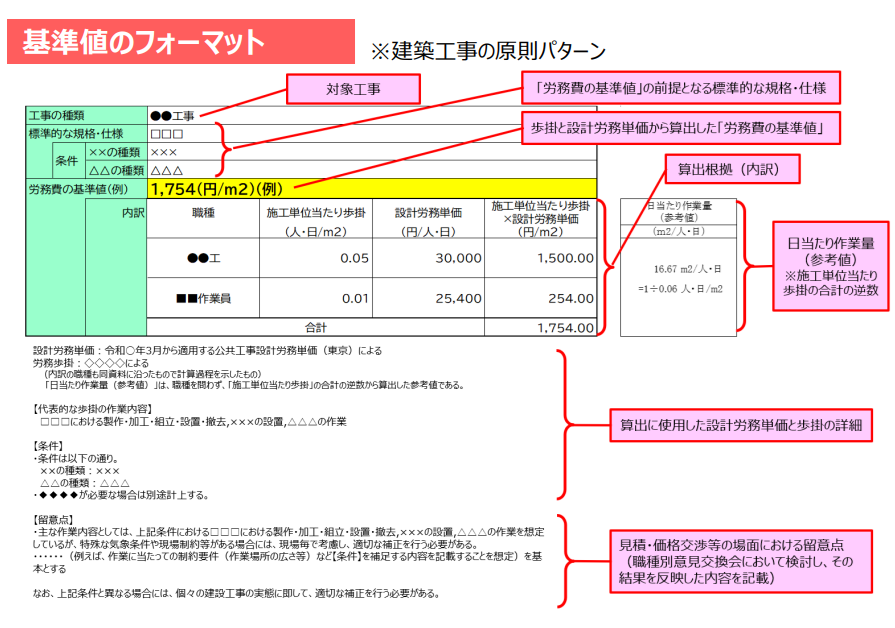
Task: Click callout 歩掛と設計労務単価から算出した基準値
Action: click(680, 127)
